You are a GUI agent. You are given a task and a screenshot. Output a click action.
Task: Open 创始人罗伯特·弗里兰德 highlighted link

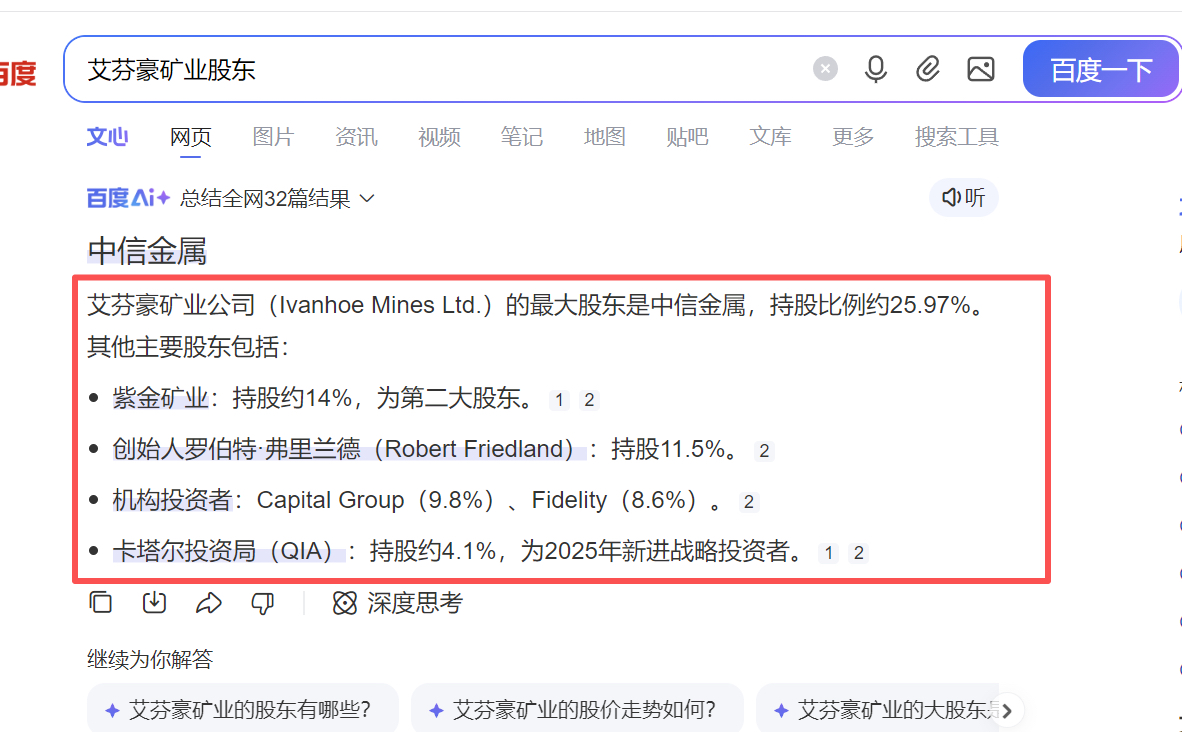pyautogui.click(x=349, y=449)
